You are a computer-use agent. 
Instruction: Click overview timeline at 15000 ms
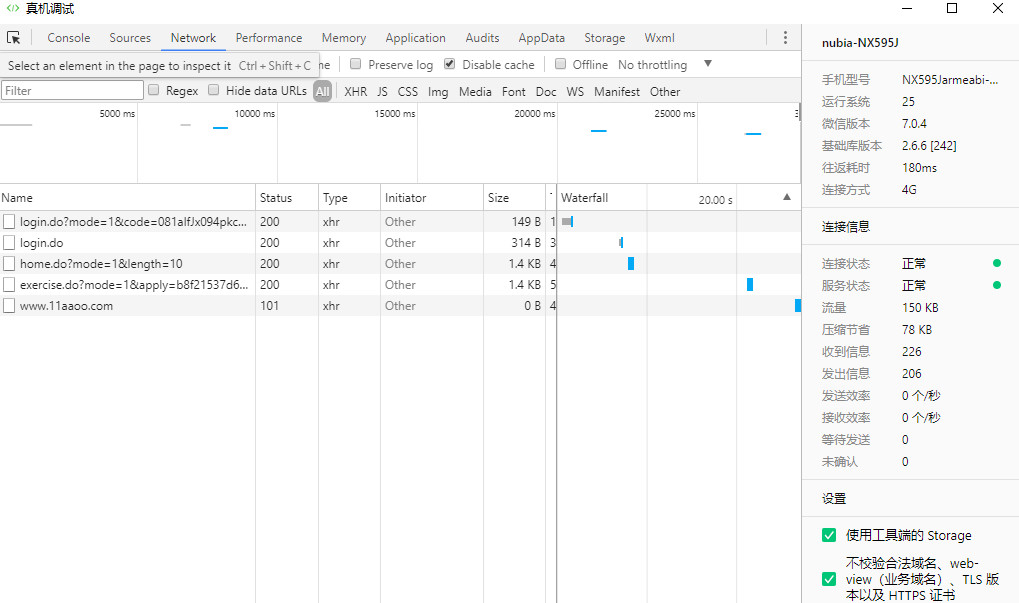point(394,114)
